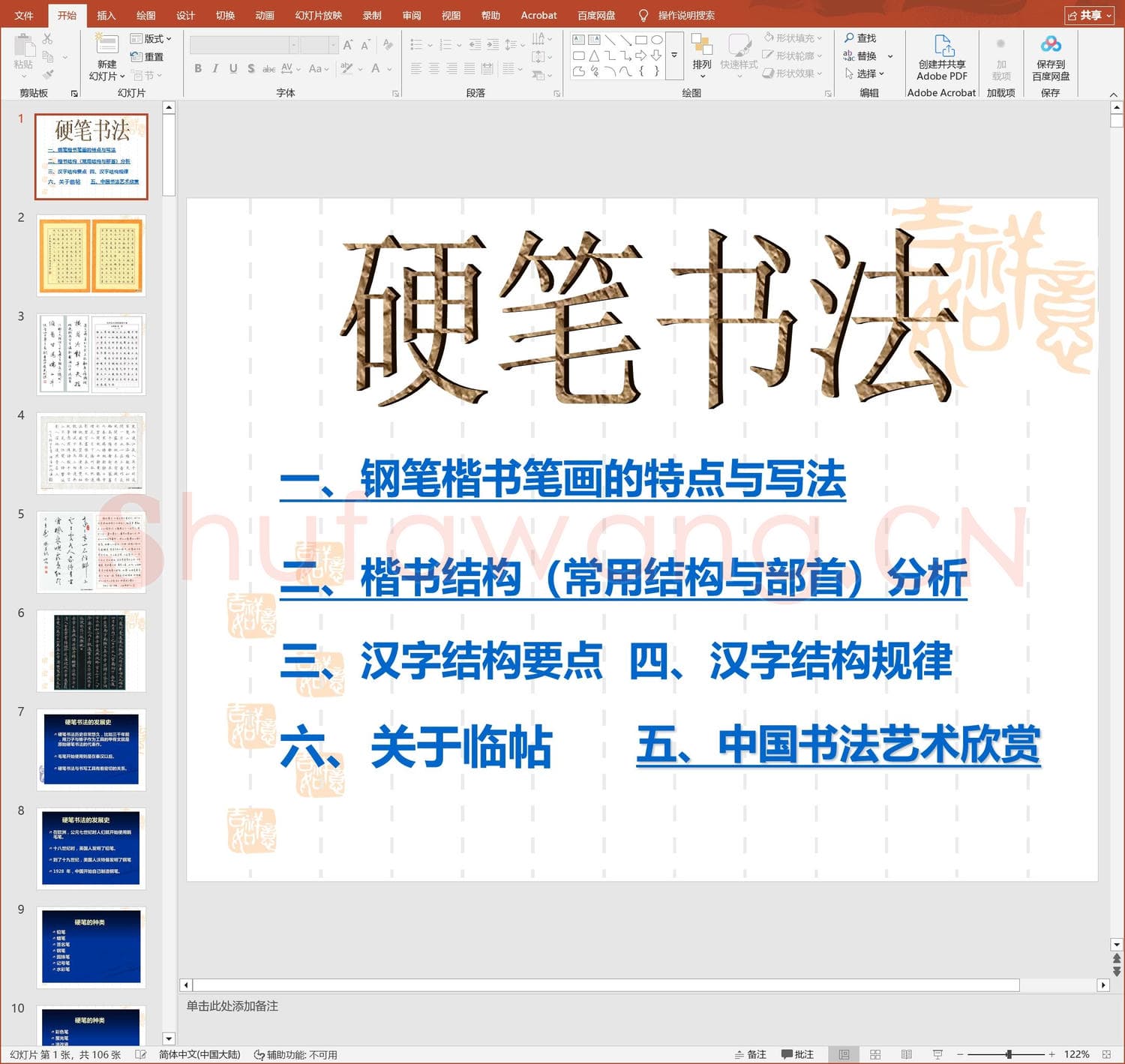Click the Reset (重置) slide button
This screenshot has width=1125, height=1064.
146,57
